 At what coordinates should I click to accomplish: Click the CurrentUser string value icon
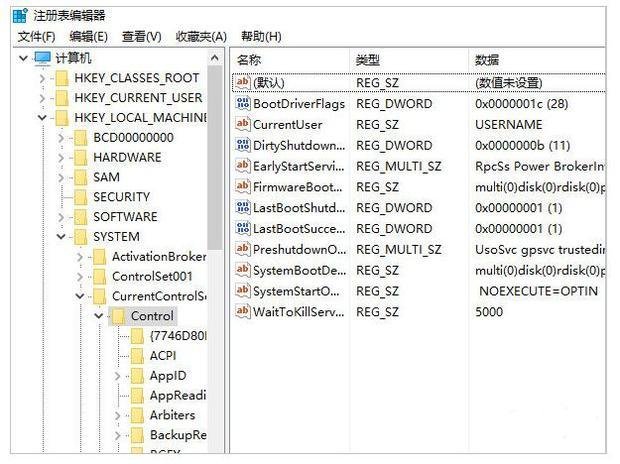[242, 124]
